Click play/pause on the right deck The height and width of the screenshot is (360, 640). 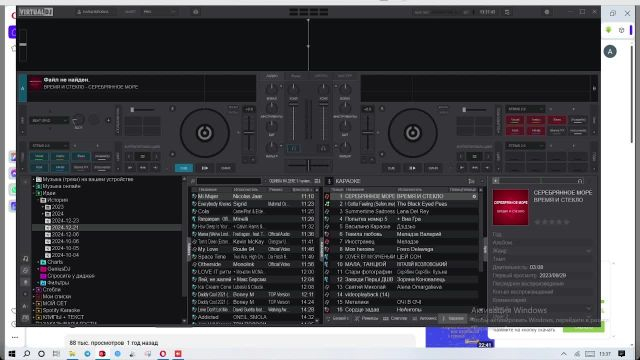[x=412, y=168]
